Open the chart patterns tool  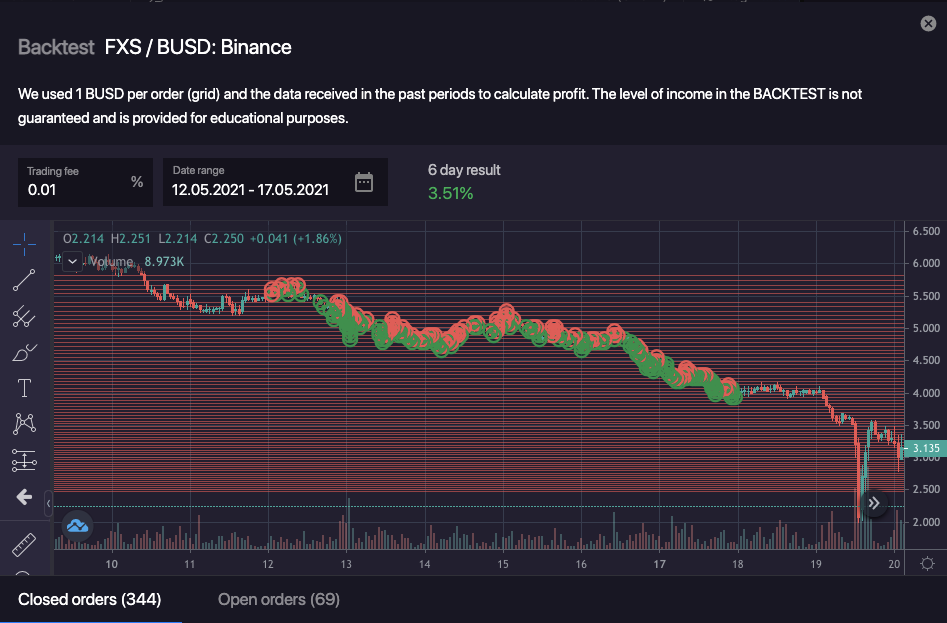point(24,424)
